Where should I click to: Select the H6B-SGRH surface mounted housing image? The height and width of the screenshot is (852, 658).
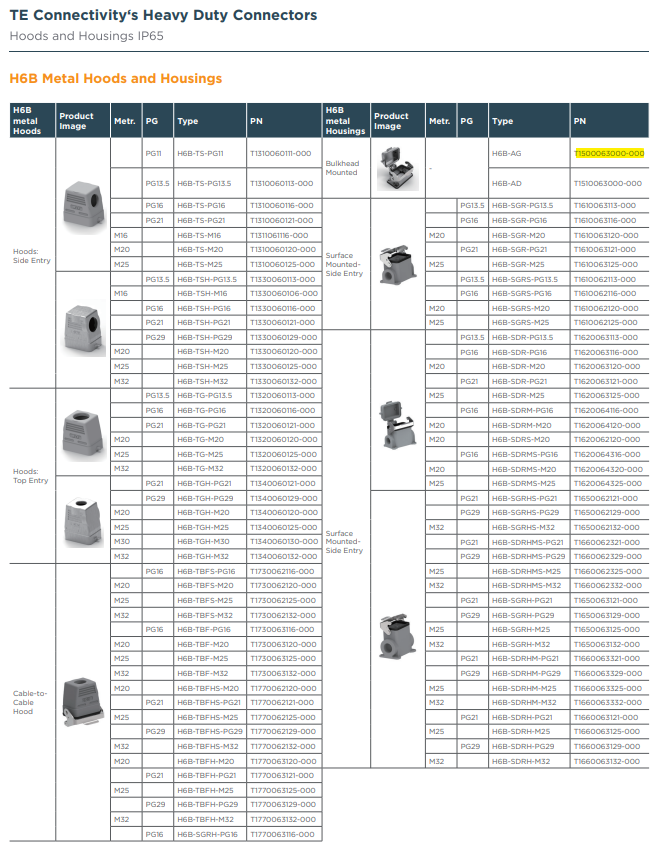point(397,637)
